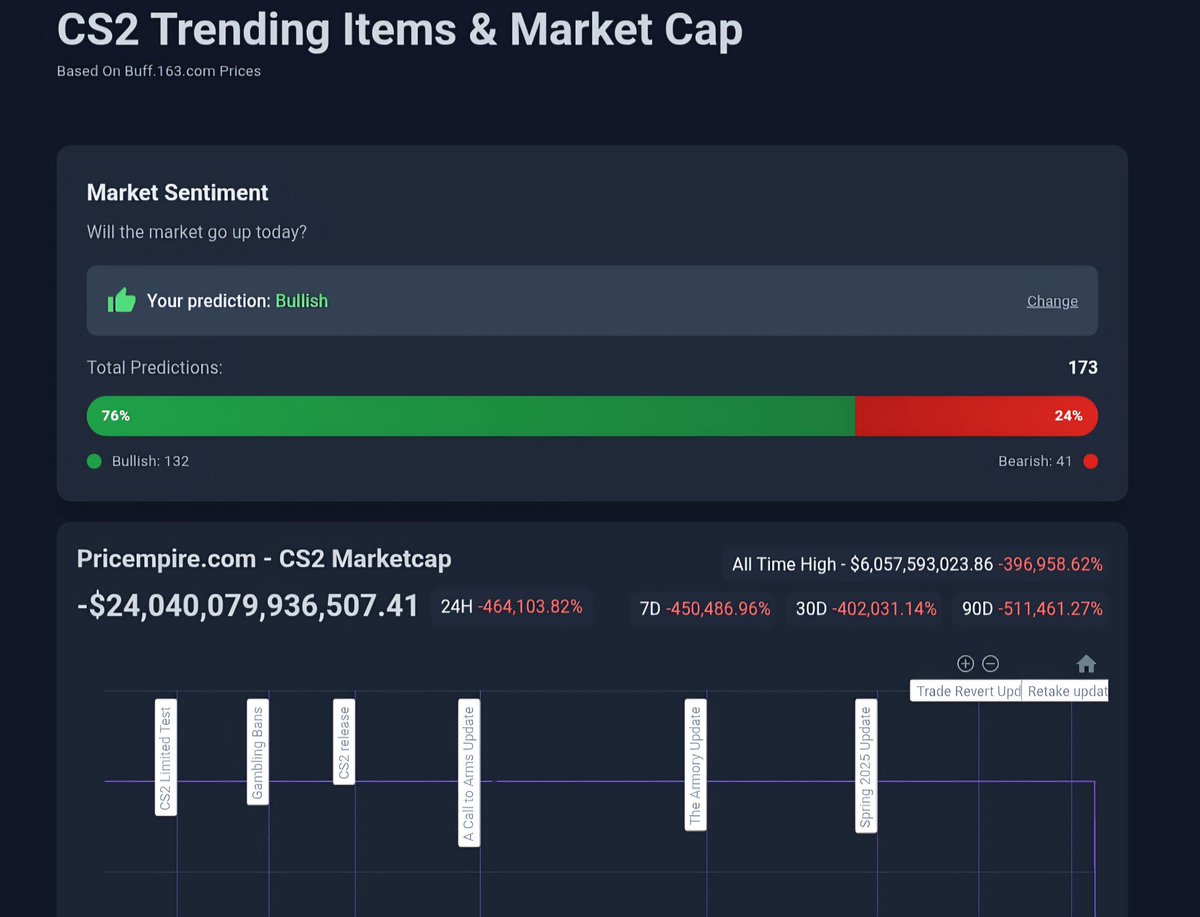Click the Bearish: 41 label
The width and height of the screenshot is (1200, 917).
(x=1035, y=461)
